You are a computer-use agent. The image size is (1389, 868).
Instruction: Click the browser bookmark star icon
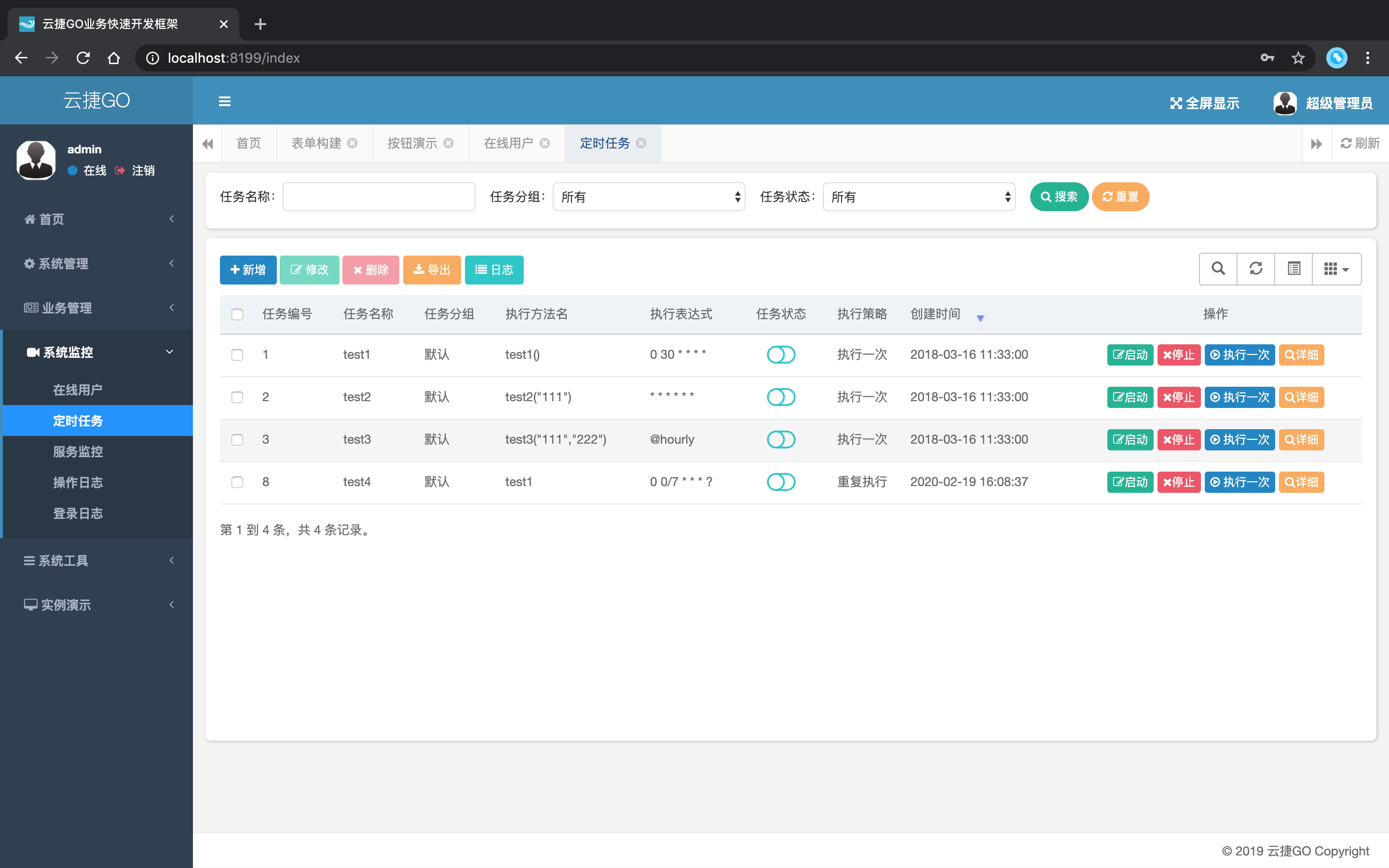pos(1298,58)
